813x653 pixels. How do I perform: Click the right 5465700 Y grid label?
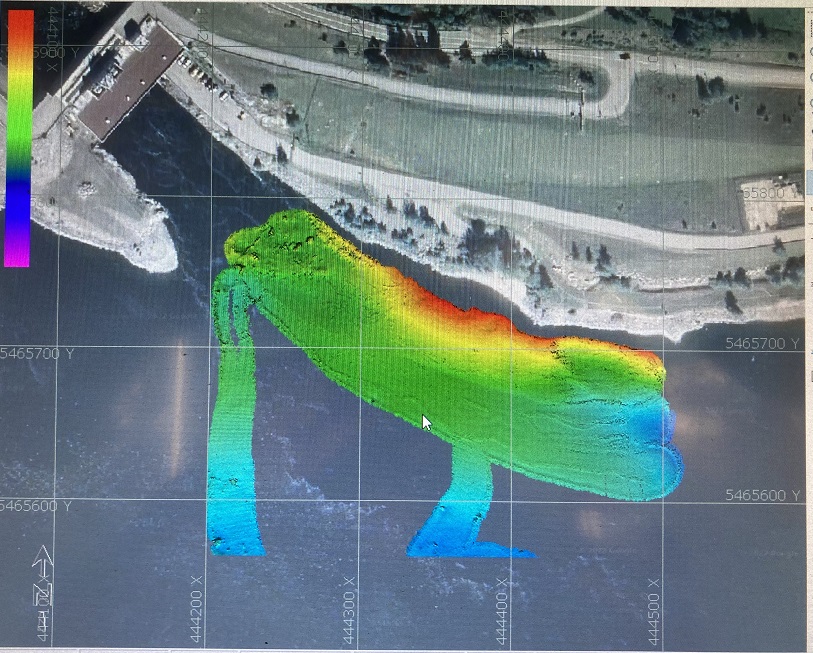point(764,344)
